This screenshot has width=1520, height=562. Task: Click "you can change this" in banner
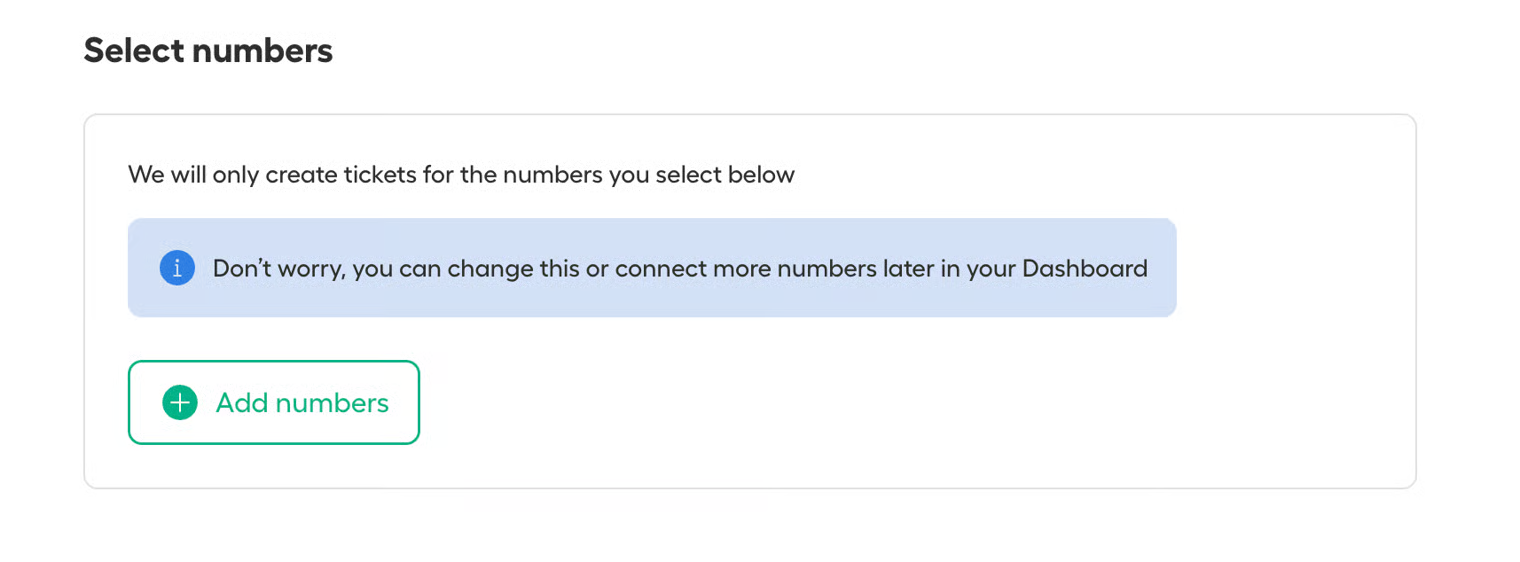455,269
